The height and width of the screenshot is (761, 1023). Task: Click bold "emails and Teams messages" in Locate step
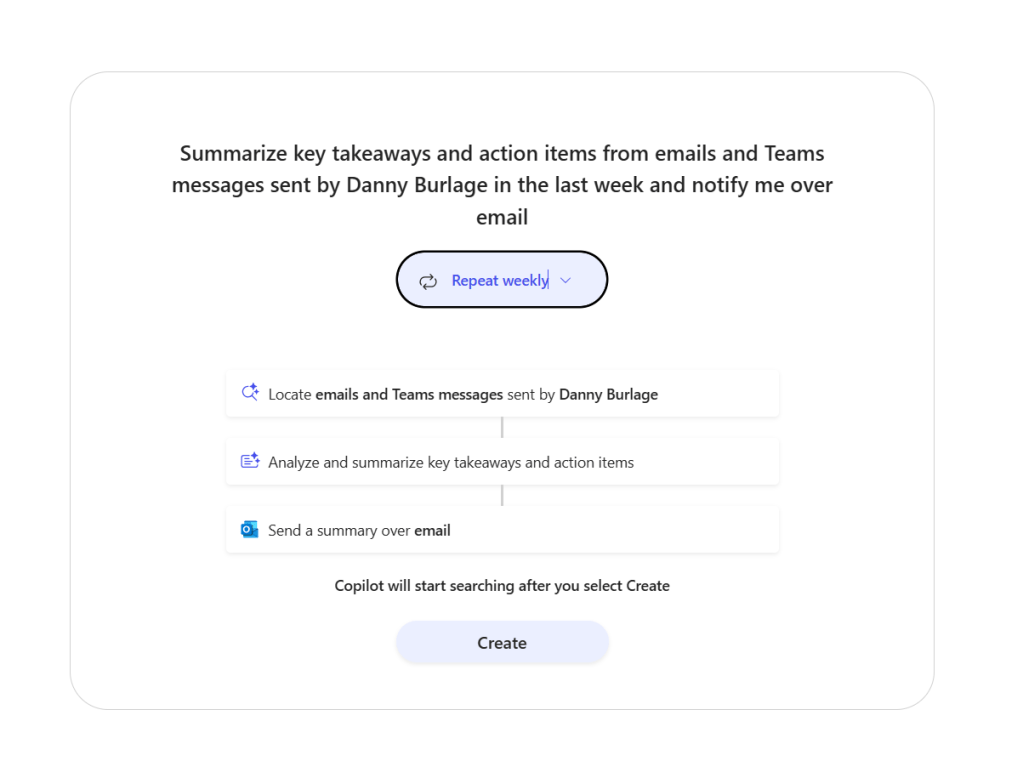(x=409, y=394)
